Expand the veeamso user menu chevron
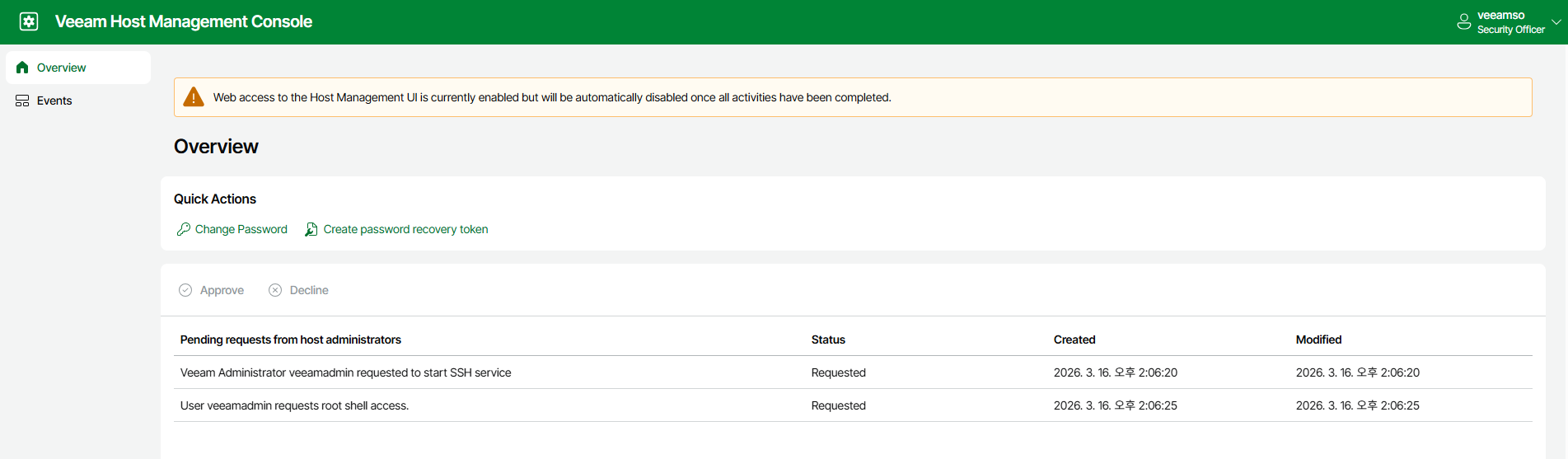Viewport: 1568px width, 459px height. (1556, 22)
